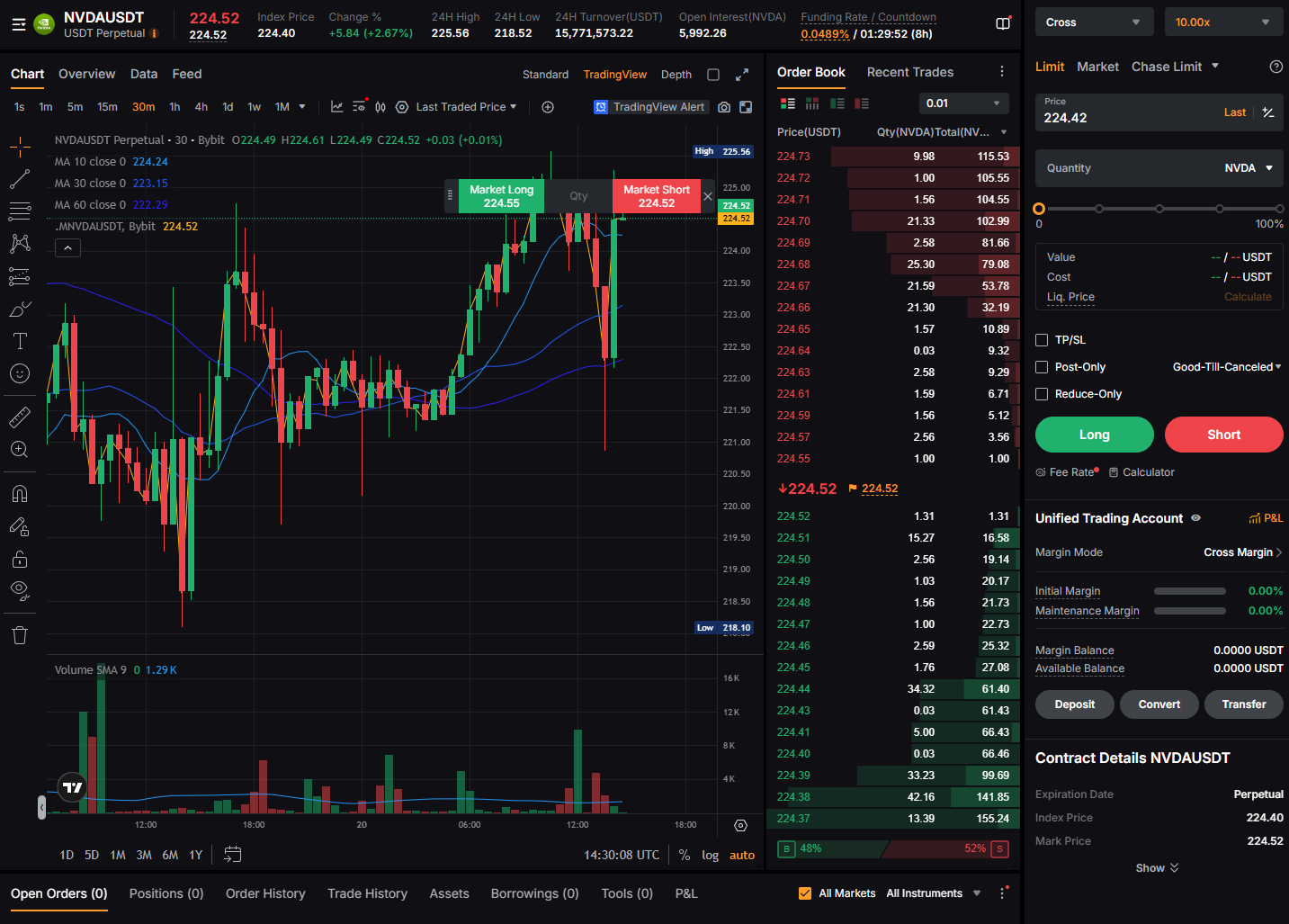
Task: Enable the TP/SL checkbox
Action: coord(1042,340)
